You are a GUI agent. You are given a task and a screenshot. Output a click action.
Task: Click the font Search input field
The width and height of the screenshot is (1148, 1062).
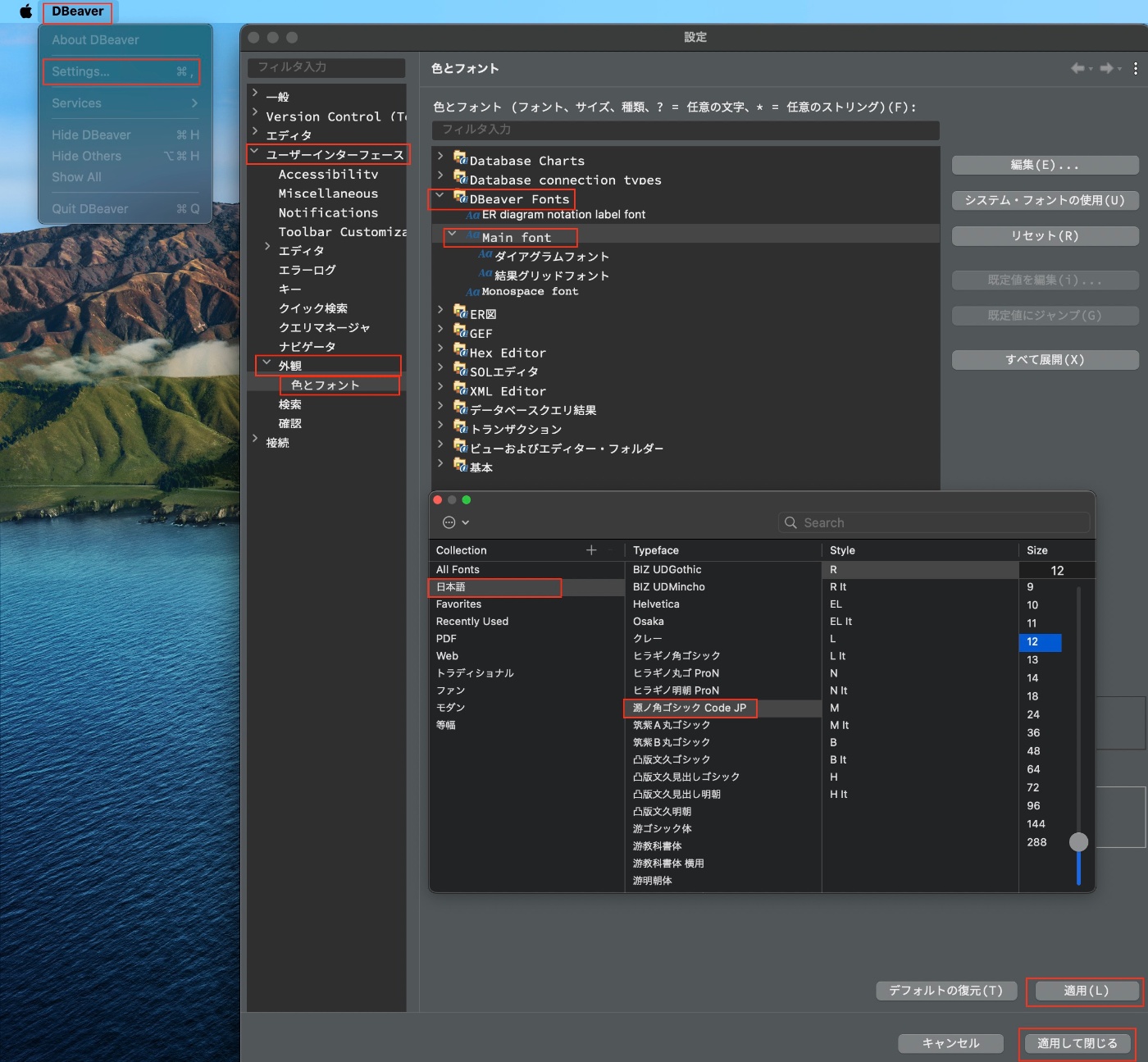[x=934, y=522]
